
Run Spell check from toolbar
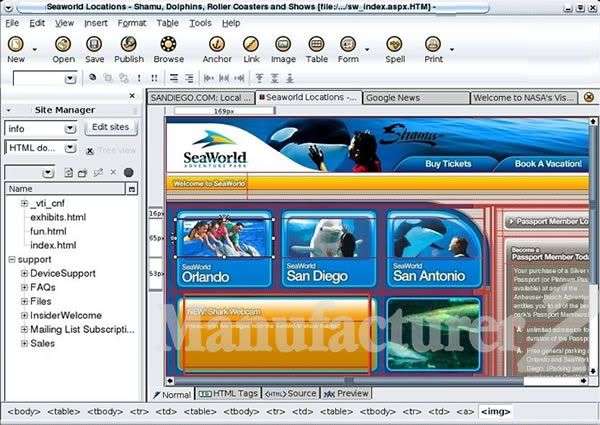[x=395, y=44]
